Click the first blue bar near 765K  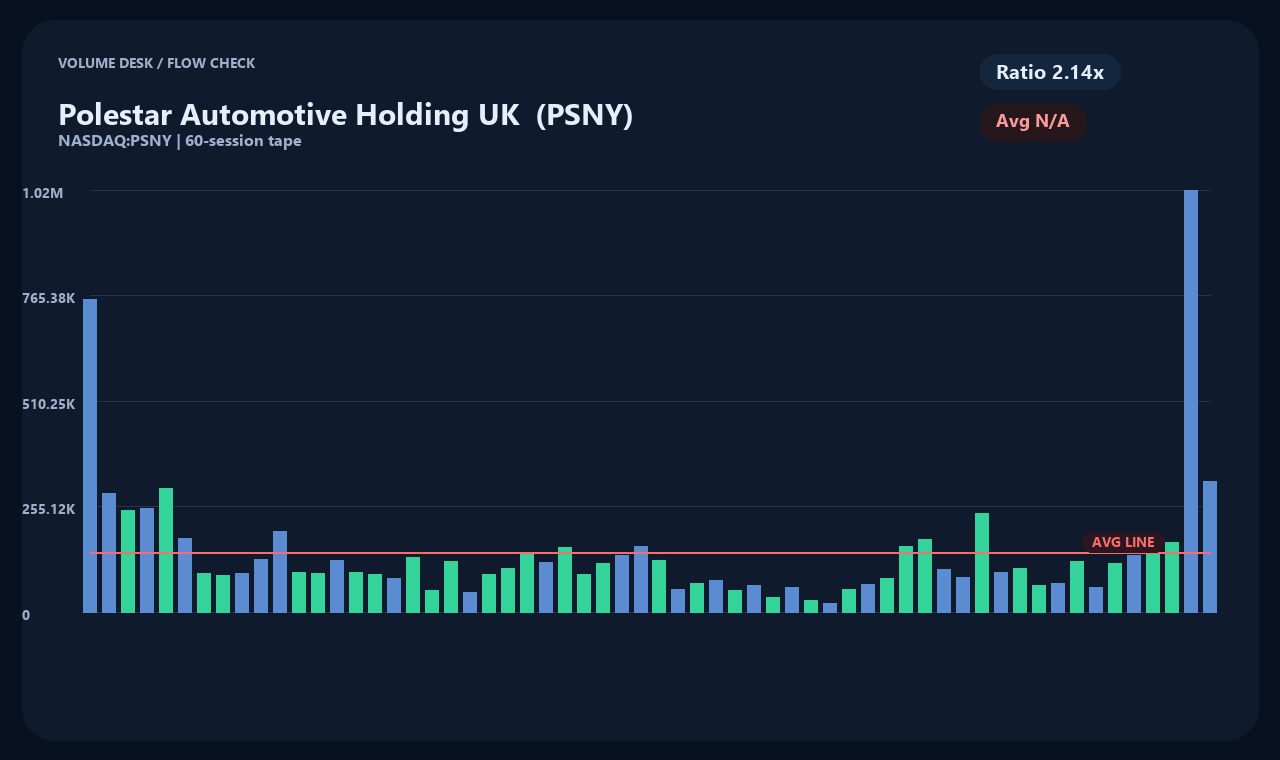pyautogui.click(x=90, y=456)
